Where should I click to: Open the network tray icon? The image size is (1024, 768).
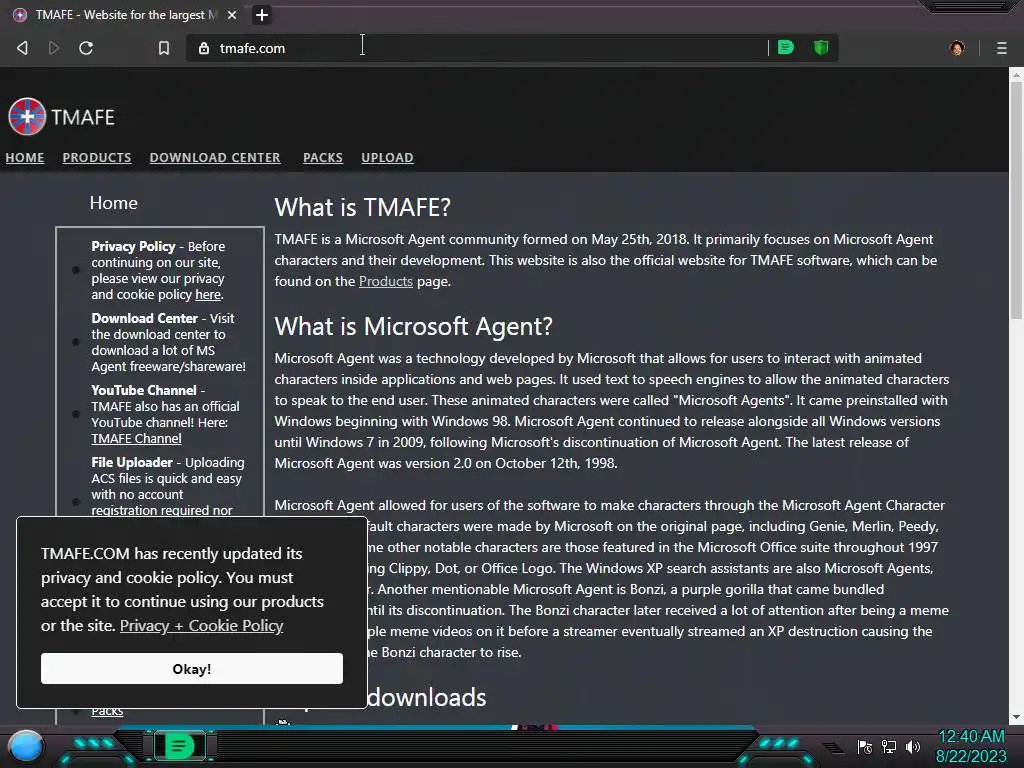(x=889, y=746)
